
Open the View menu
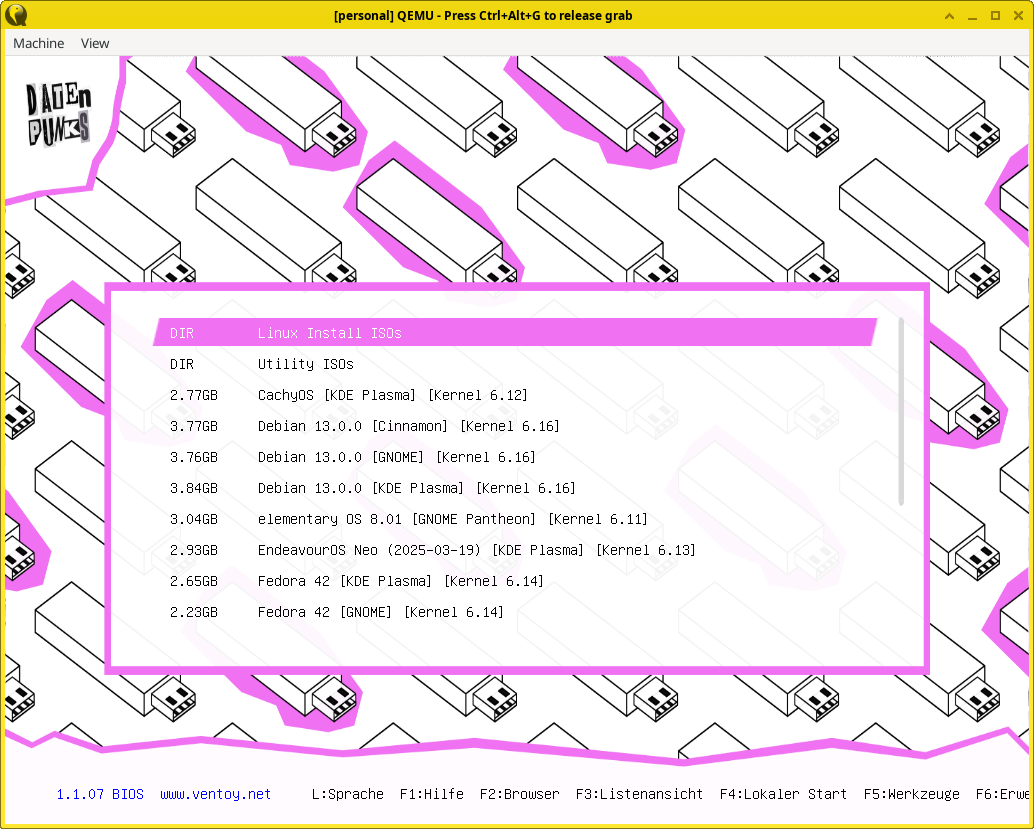[95, 43]
